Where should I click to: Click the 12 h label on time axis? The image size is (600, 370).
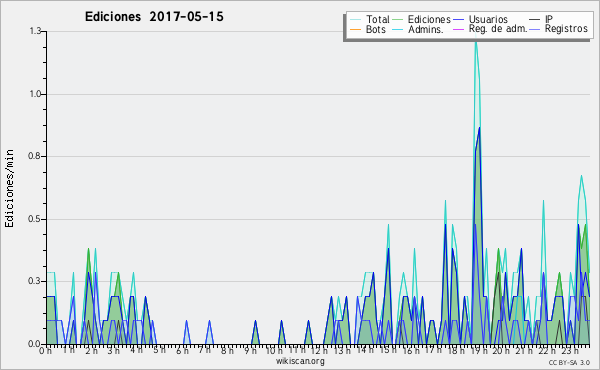(x=319, y=350)
